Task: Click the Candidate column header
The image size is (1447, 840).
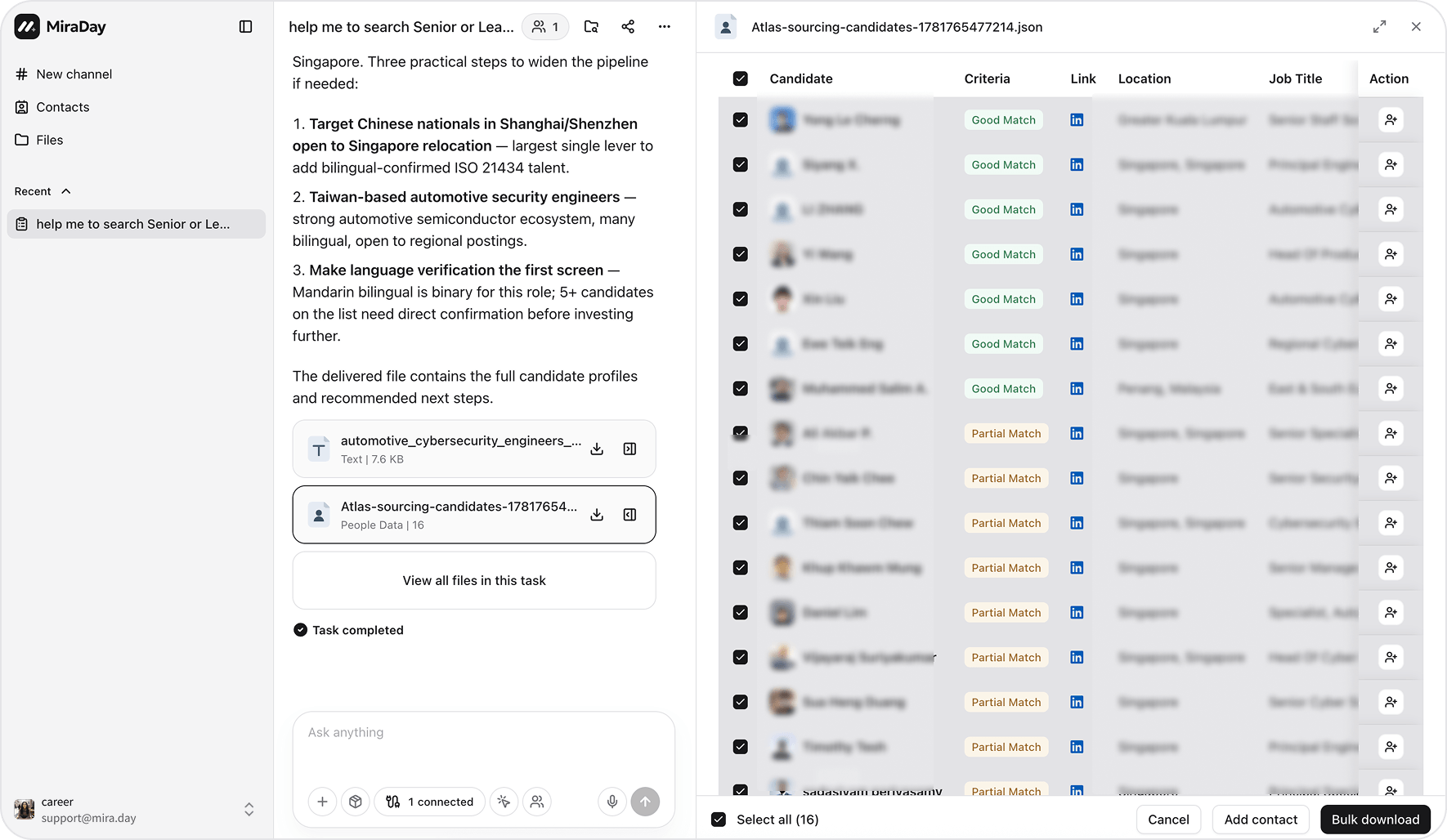Action: click(801, 79)
